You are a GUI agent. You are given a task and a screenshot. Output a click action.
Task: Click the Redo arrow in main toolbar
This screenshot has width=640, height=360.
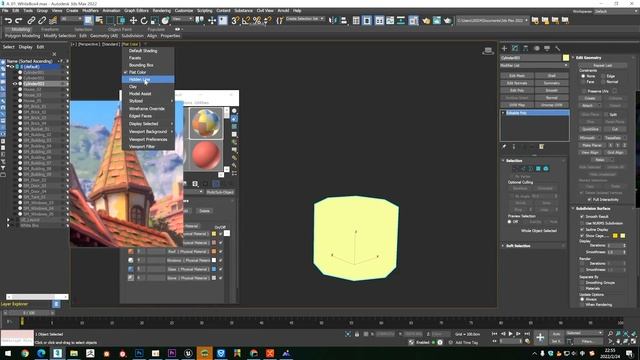[19, 20]
